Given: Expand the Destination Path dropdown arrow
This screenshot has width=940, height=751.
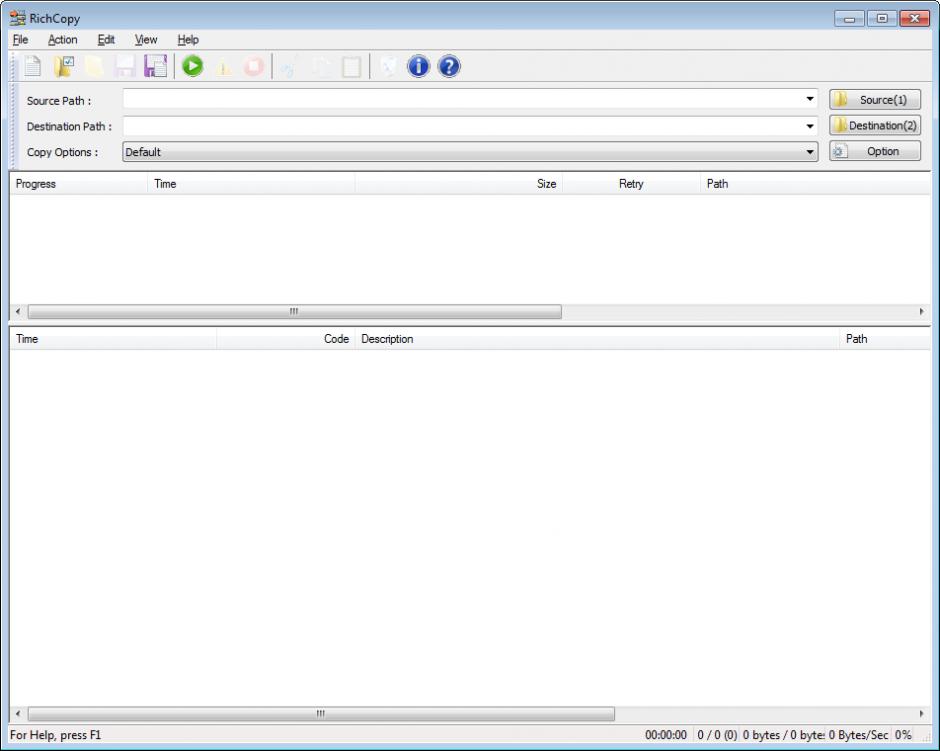Looking at the screenshot, I should pos(810,126).
